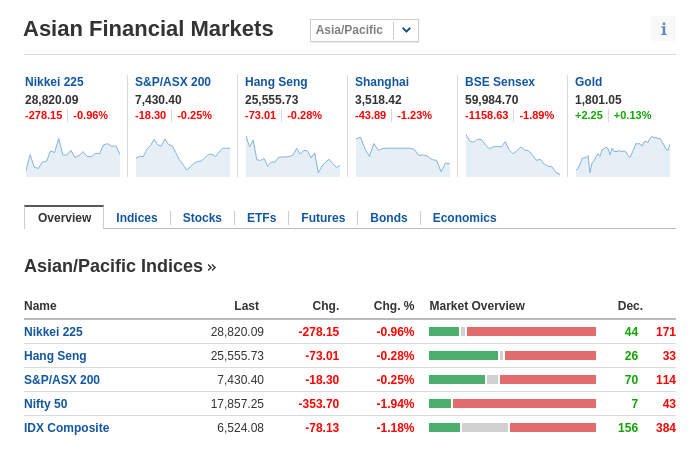Switch to the Stocks tab
Viewport: 694px width, 455px height.
202,218
